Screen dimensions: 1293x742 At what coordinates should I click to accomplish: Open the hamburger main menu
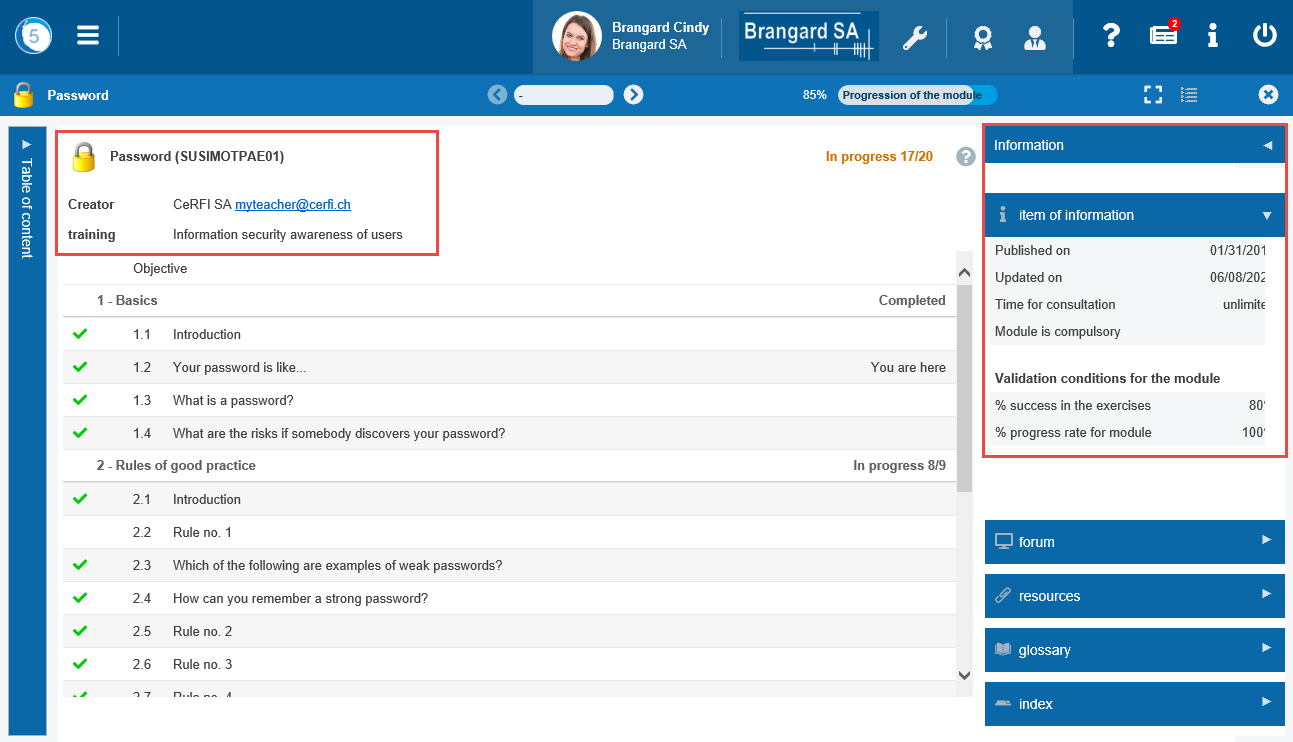point(88,36)
